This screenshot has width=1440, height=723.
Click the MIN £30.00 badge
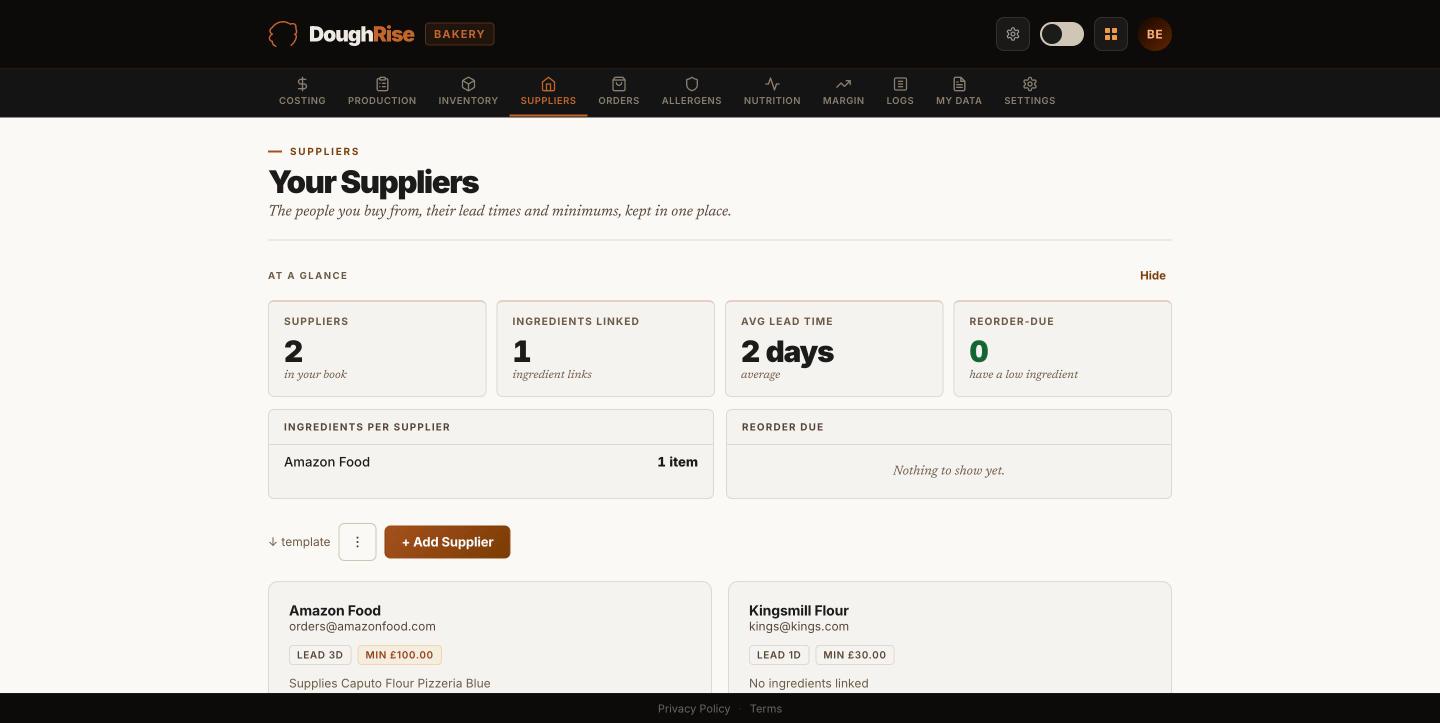tap(855, 655)
